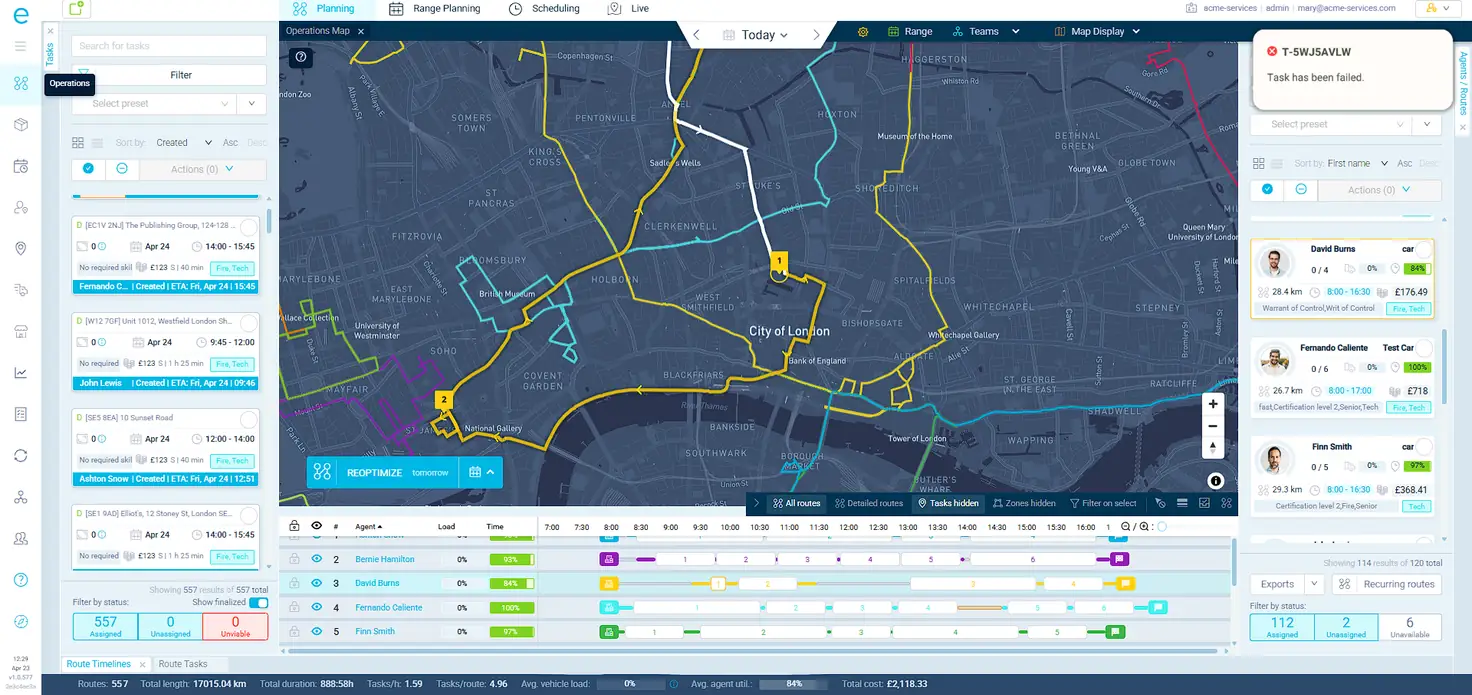The height and width of the screenshot is (695, 1472).
Task: Switch to Range Planning tab
Action: click(x=435, y=8)
